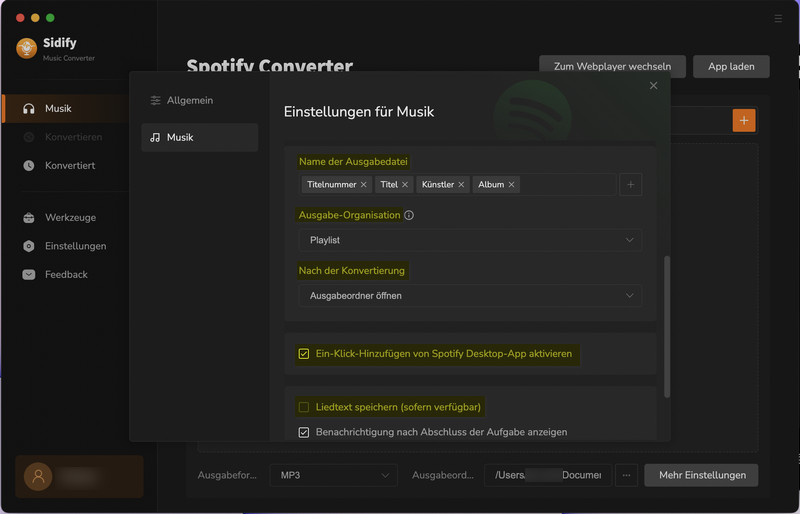Open the Ausgabe-Organisation Playlist dropdown
This screenshot has width=800, height=514.
tap(470, 240)
